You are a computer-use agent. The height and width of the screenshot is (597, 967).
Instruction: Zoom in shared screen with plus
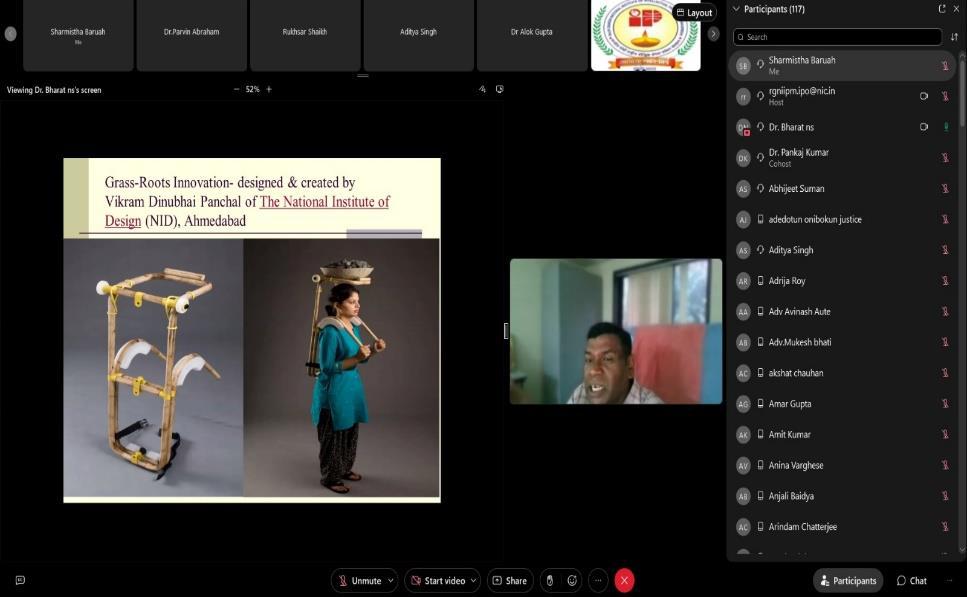pos(269,89)
